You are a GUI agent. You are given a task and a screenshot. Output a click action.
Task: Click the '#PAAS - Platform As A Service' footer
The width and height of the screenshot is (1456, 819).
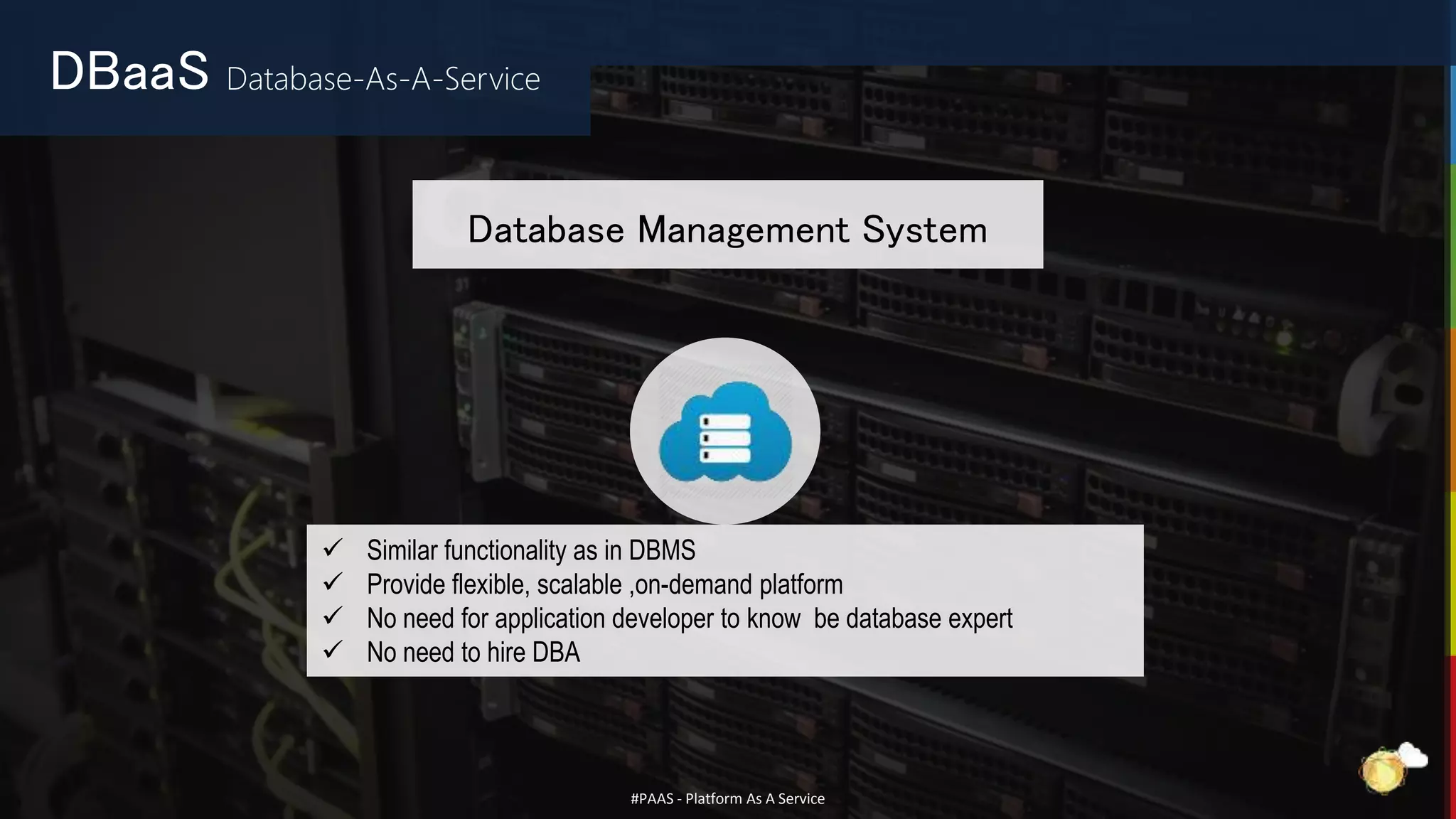(727, 798)
